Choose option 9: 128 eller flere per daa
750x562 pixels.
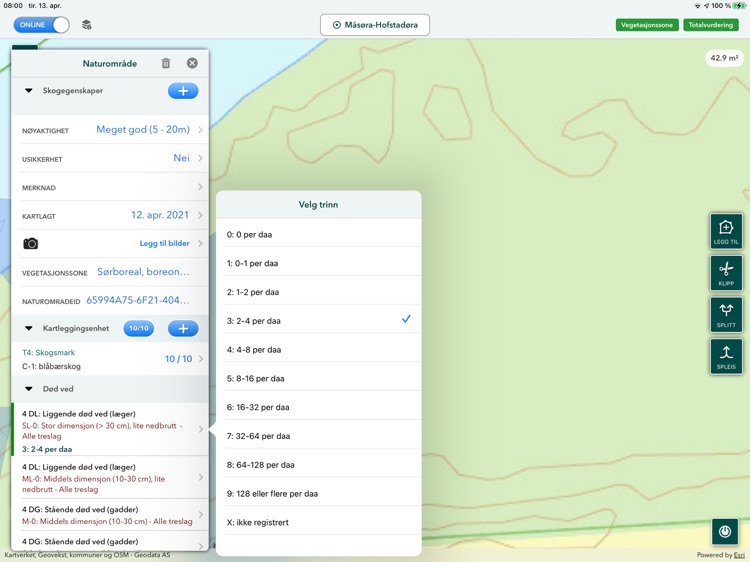pyautogui.click(x=319, y=493)
